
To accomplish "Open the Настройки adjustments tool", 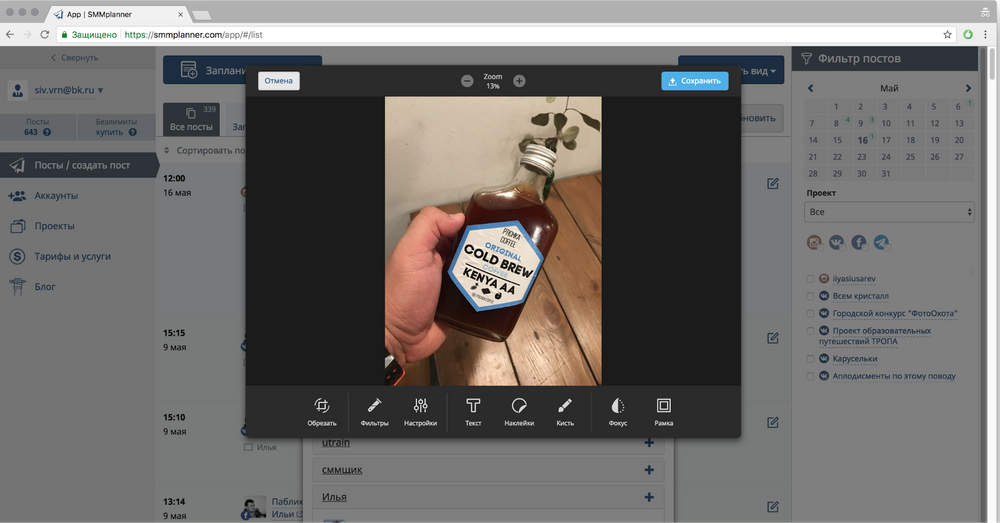I will click(420, 411).
